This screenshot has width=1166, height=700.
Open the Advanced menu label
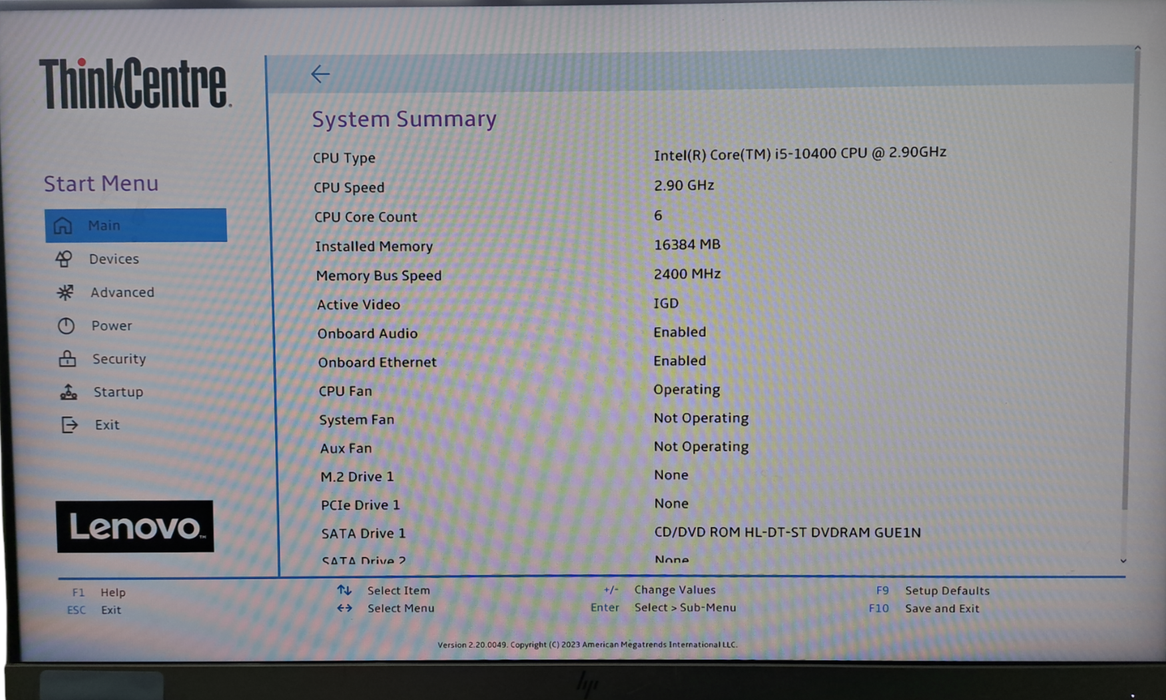pos(123,292)
